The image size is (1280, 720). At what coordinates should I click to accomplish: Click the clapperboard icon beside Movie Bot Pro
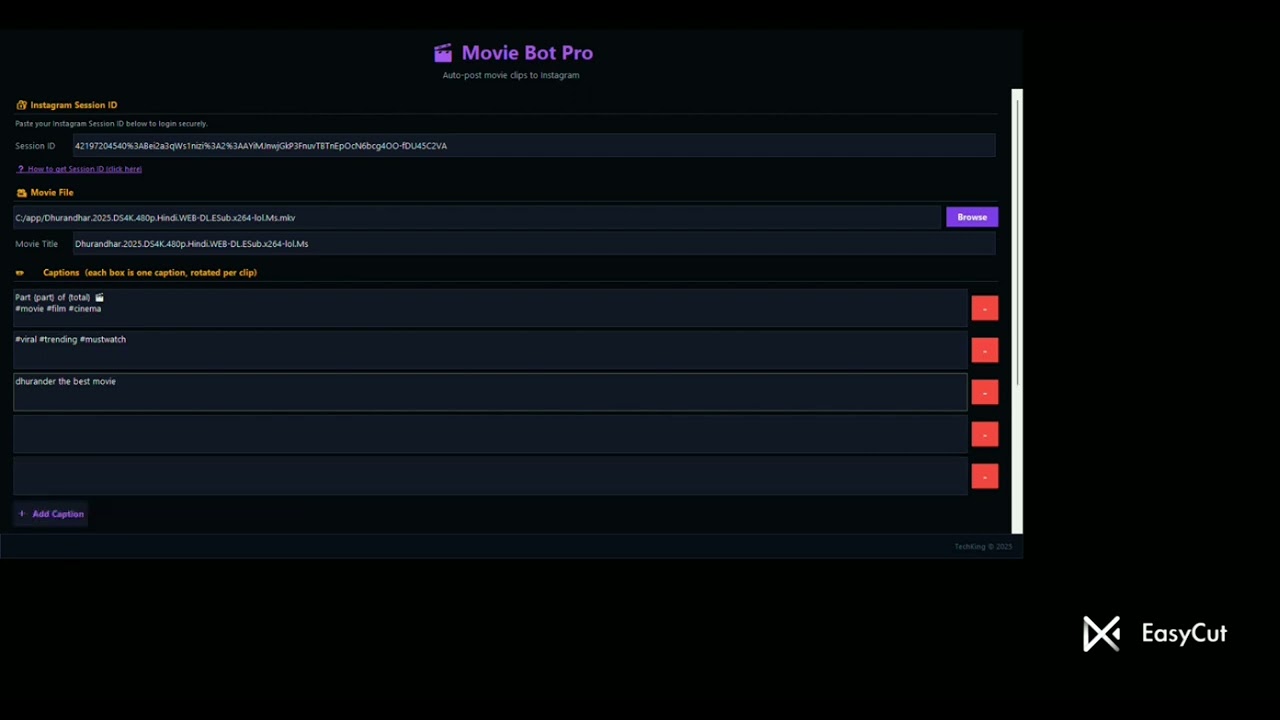[x=443, y=54]
